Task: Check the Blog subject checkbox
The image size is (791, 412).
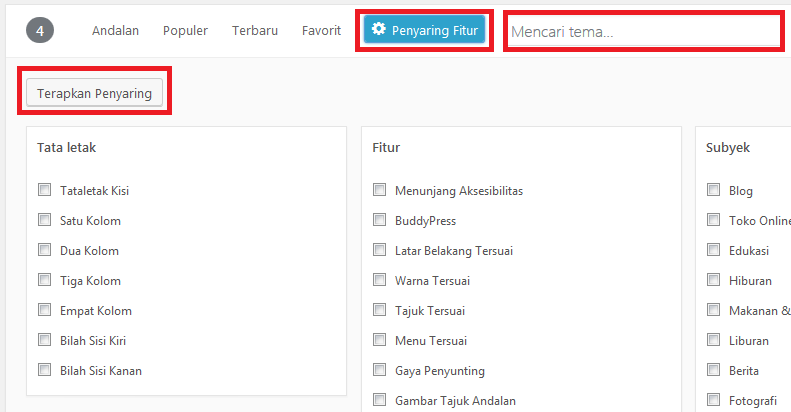Action: [x=713, y=190]
